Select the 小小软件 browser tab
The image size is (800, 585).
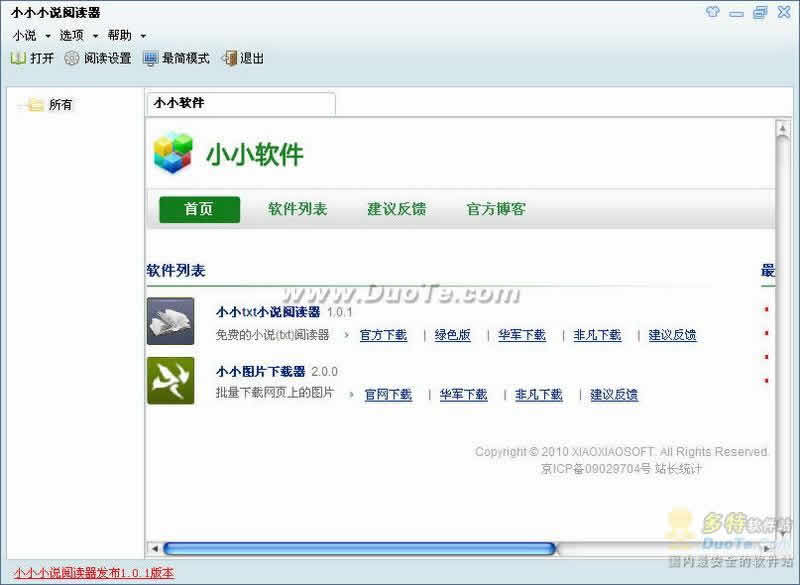pyautogui.click(x=241, y=104)
